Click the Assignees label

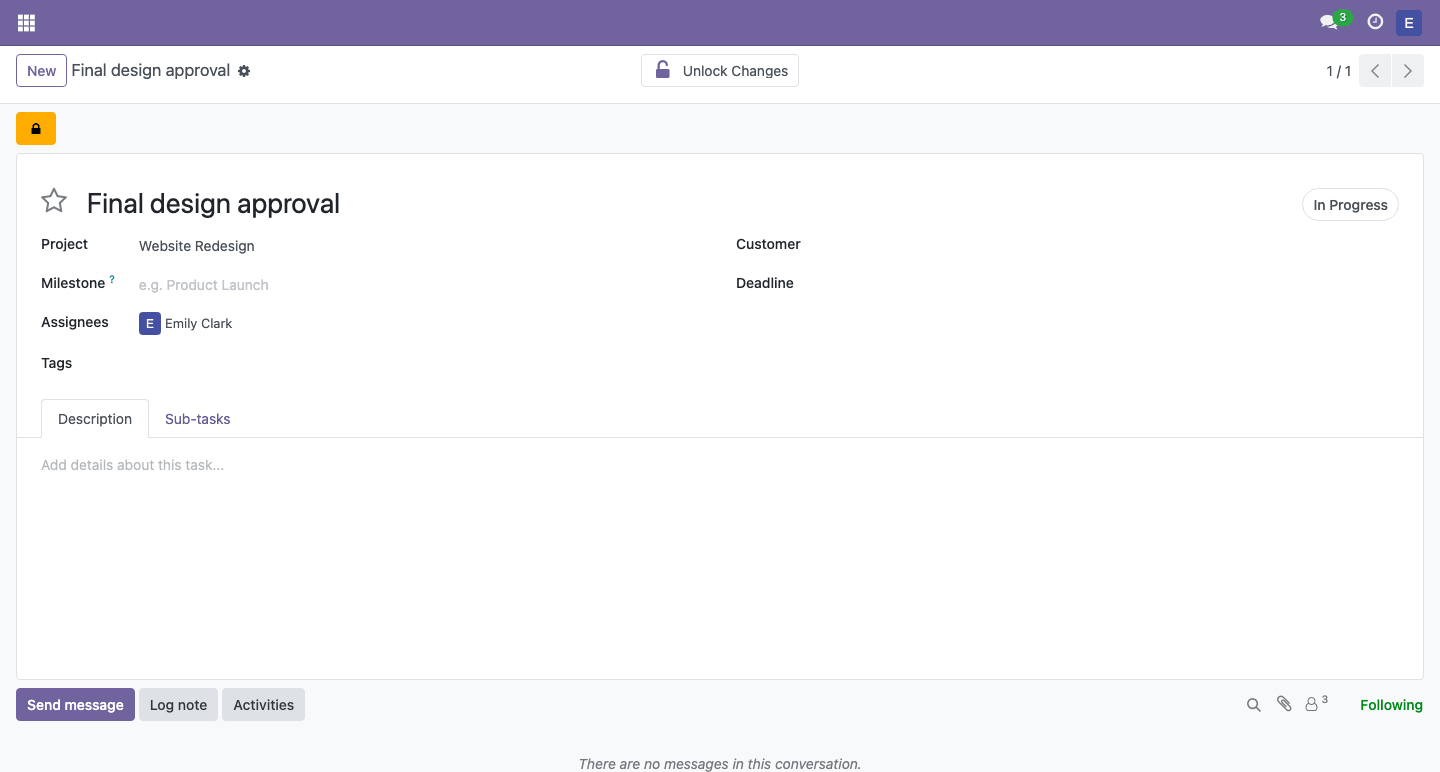coord(75,322)
